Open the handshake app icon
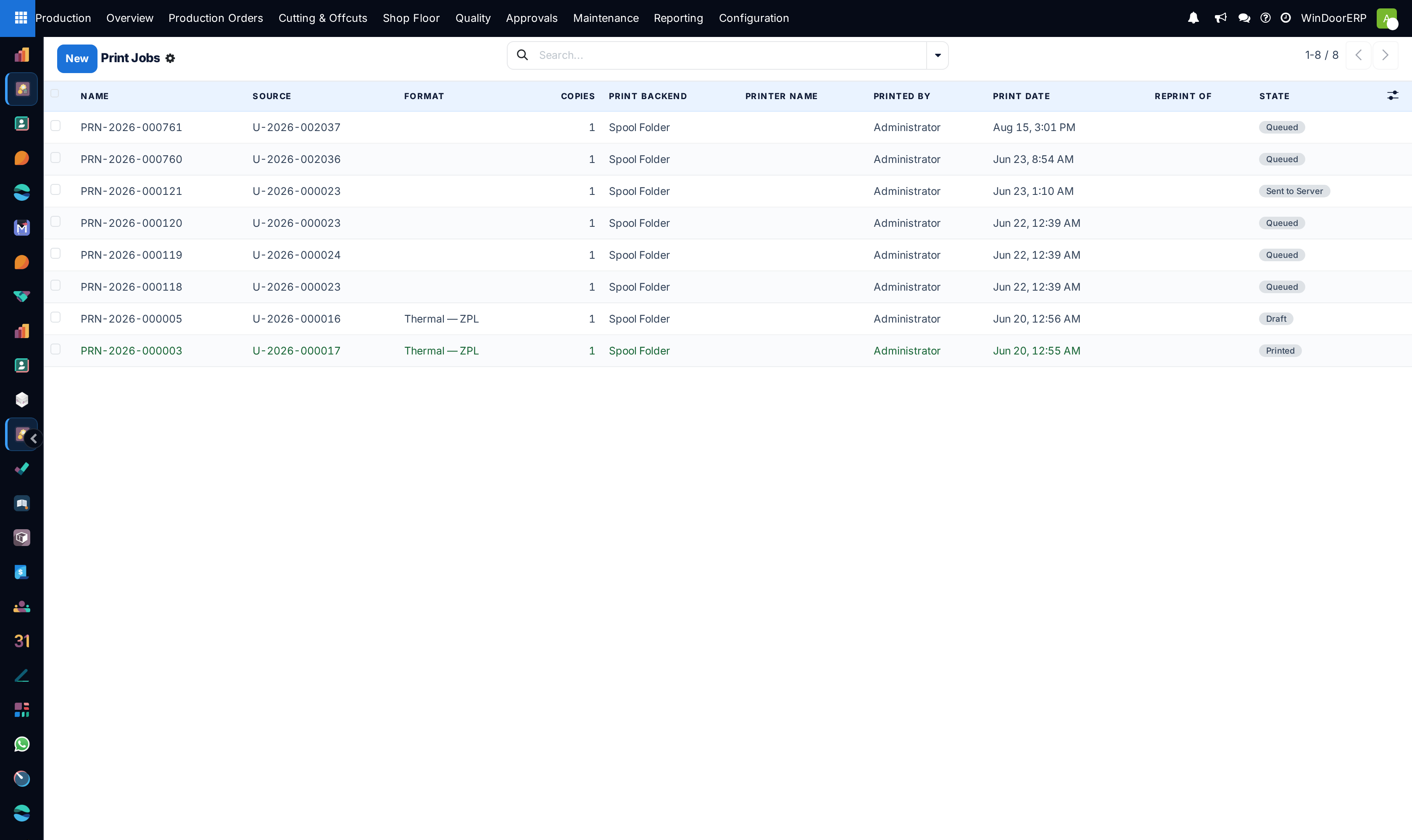 (21, 296)
